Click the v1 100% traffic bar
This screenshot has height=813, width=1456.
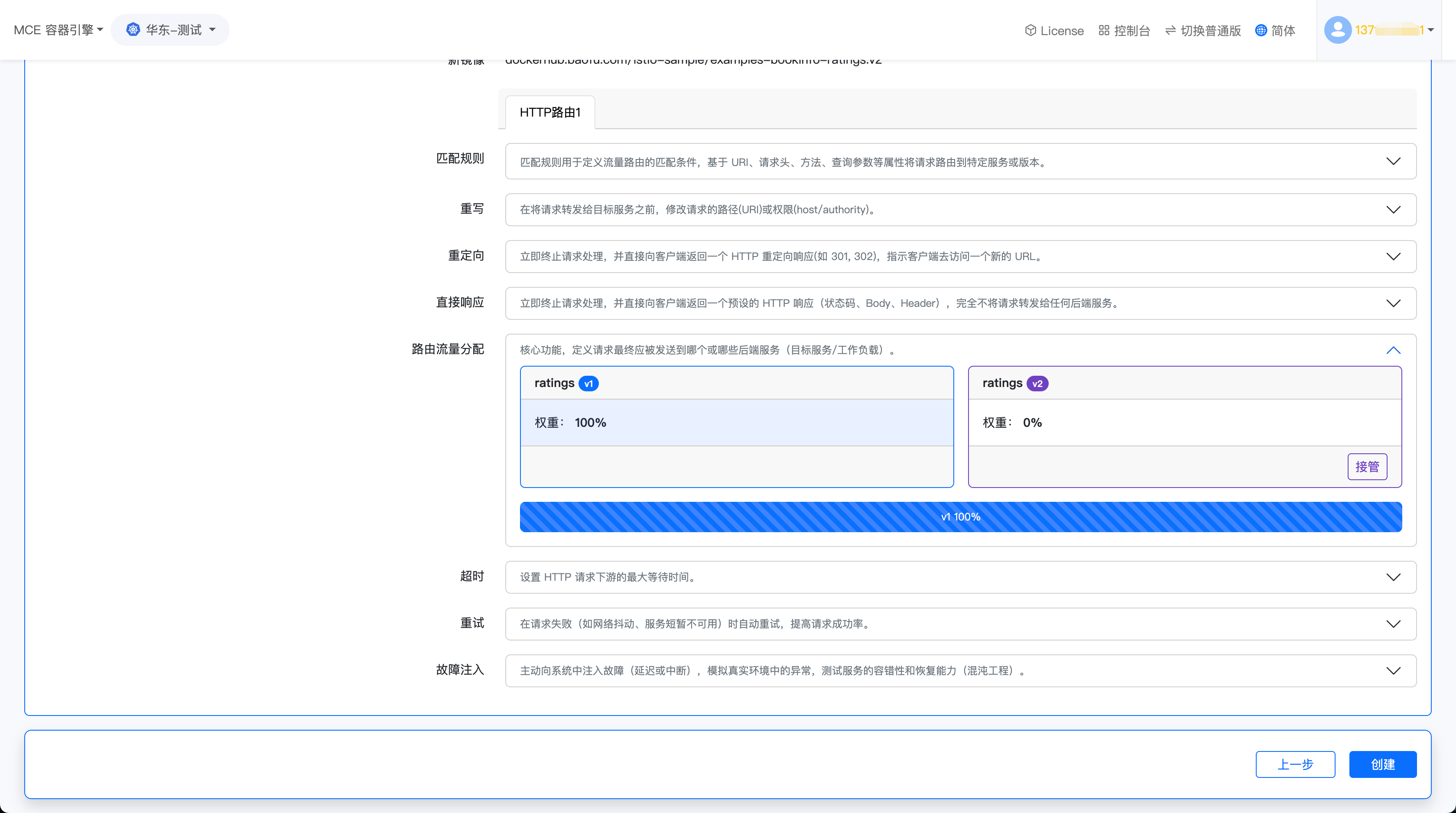point(960,517)
